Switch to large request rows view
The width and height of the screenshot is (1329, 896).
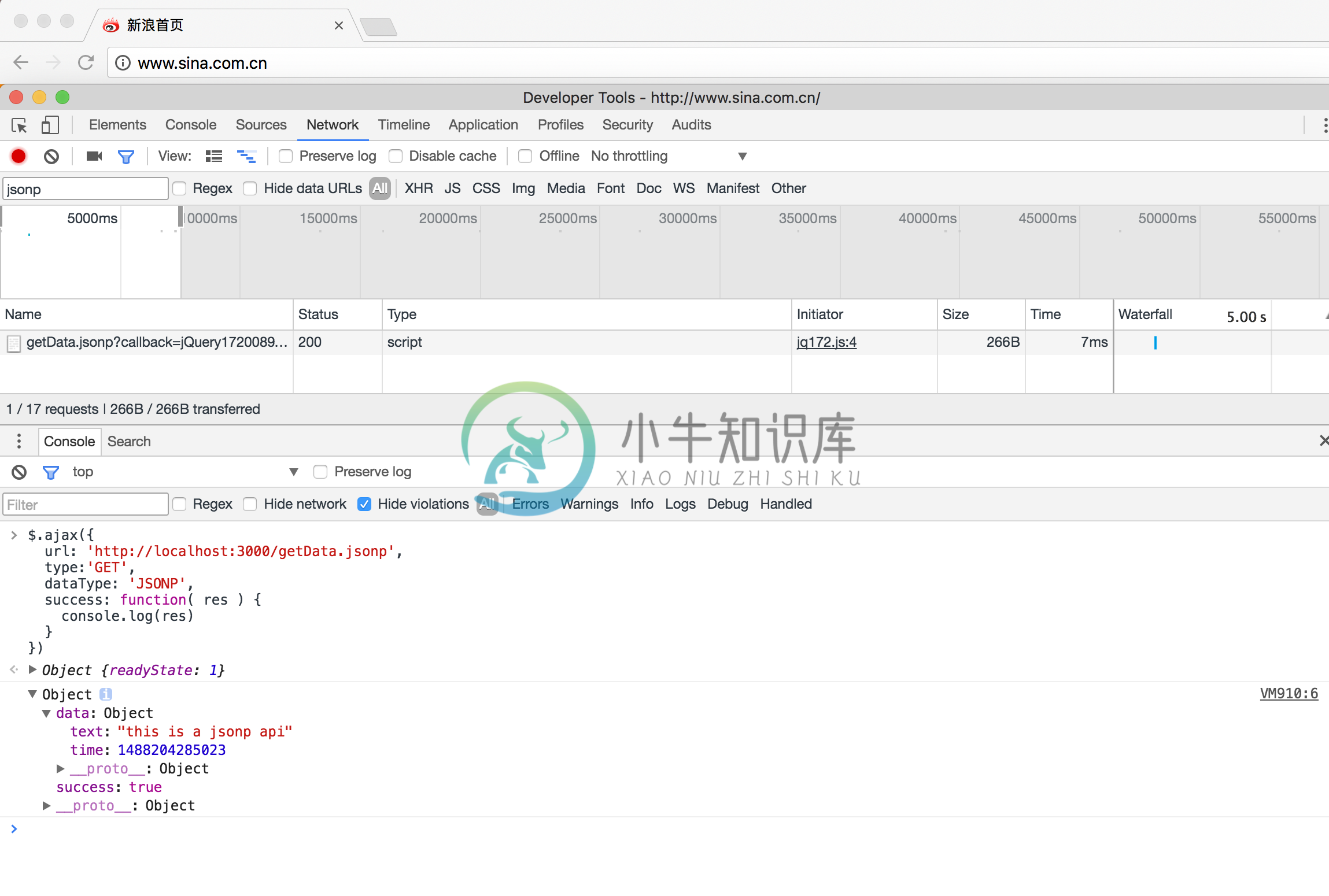coord(214,156)
